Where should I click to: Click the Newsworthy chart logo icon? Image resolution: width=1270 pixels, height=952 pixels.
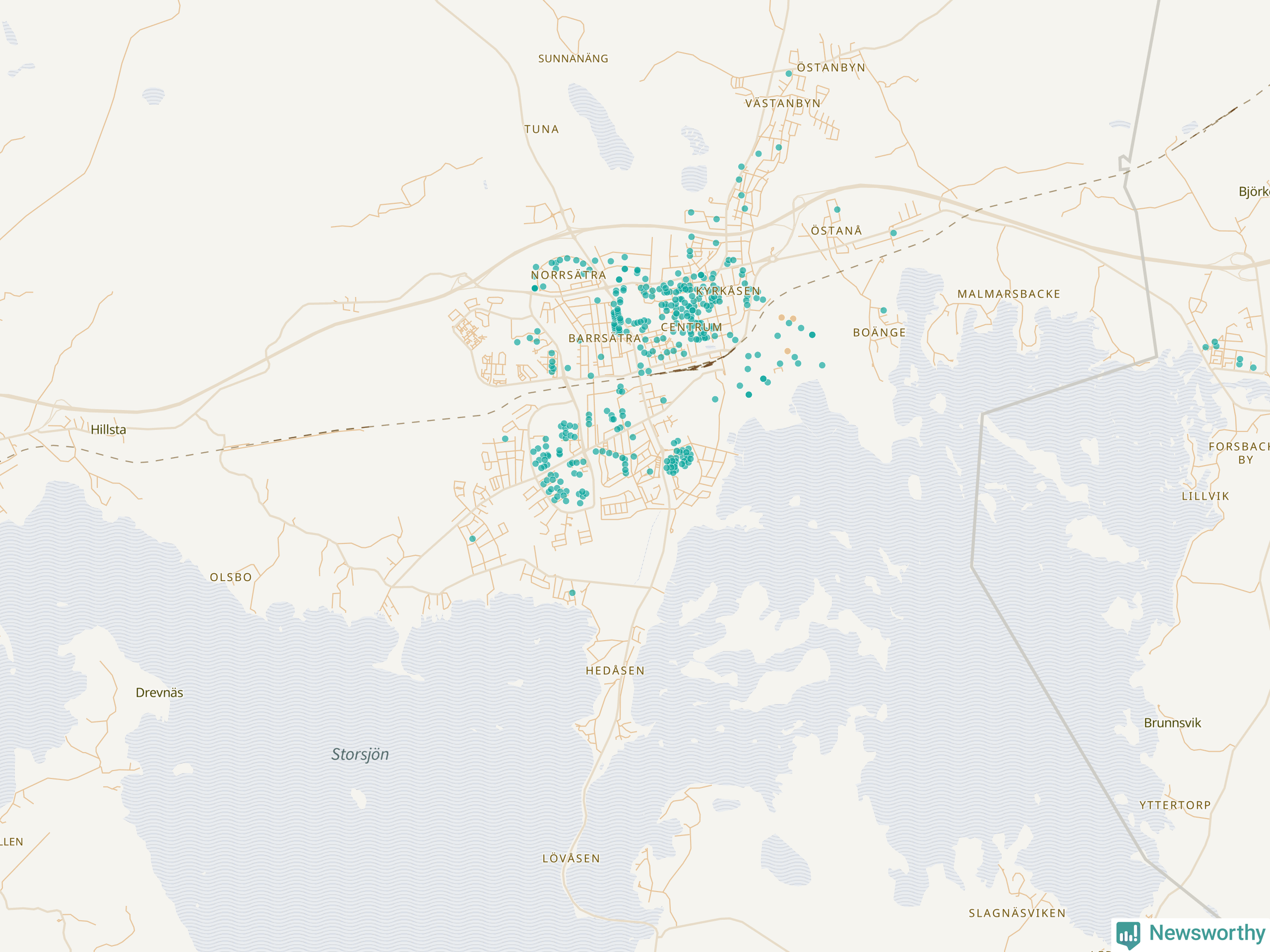point(1128,934)
